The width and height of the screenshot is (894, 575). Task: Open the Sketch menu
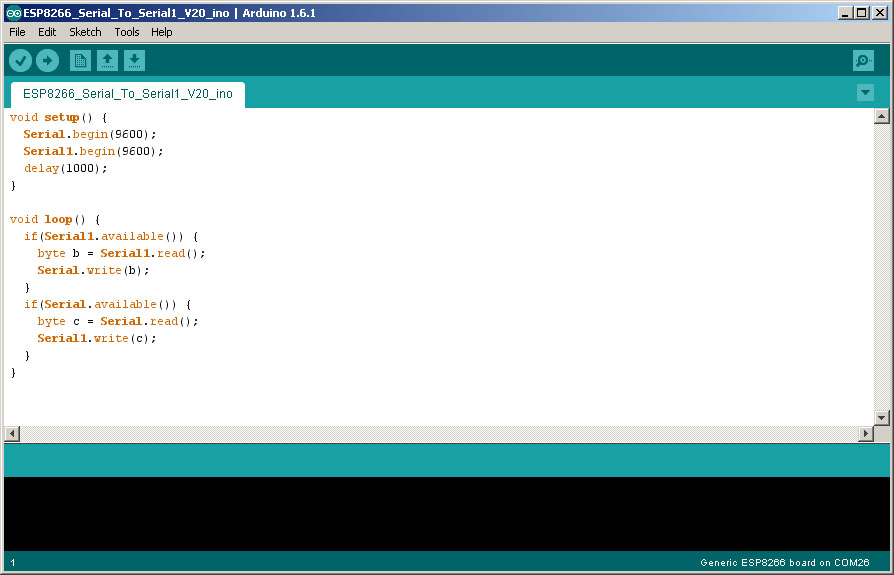(85, 32)
